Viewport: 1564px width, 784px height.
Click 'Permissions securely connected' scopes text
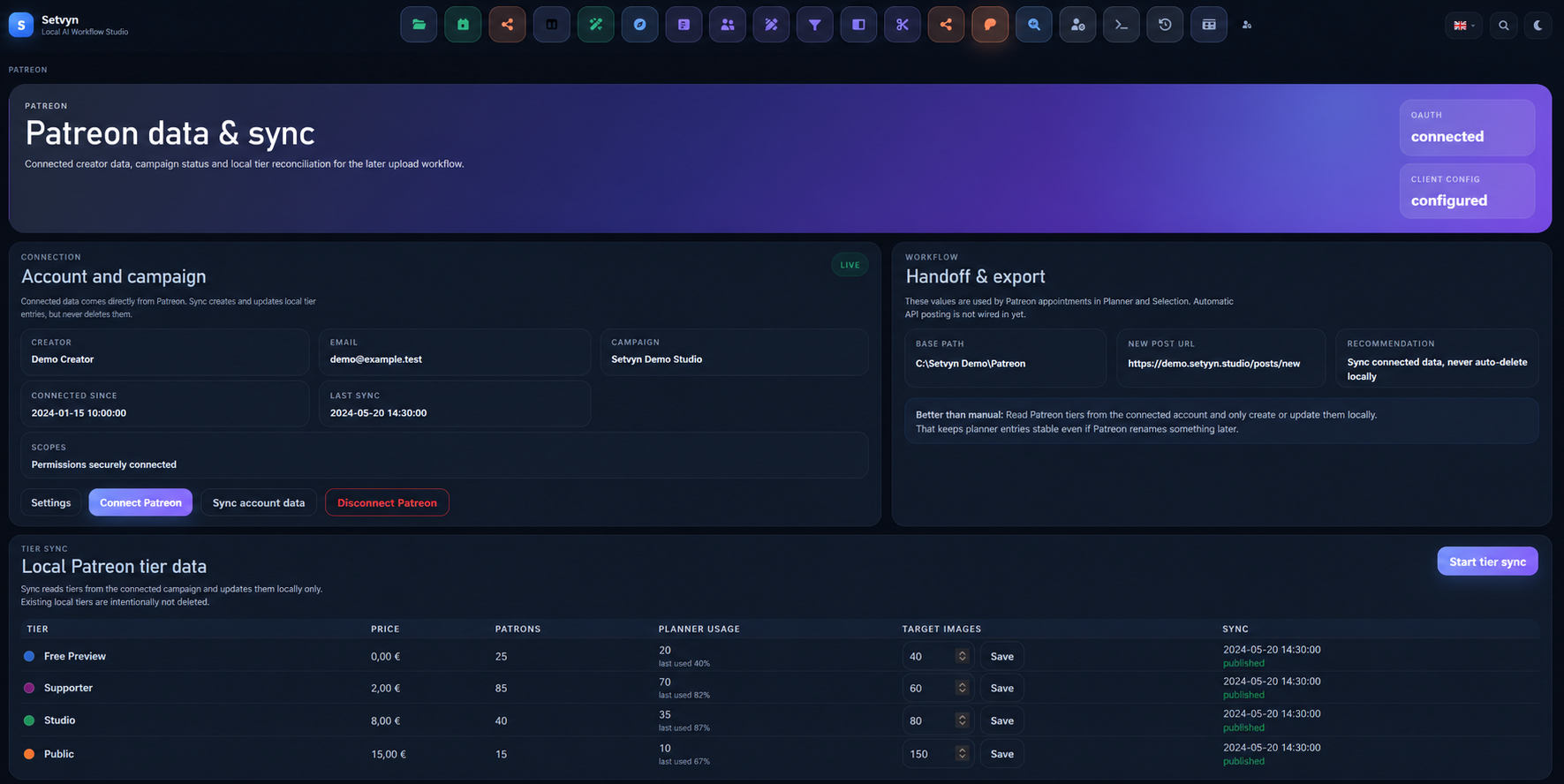click(104, 464)
